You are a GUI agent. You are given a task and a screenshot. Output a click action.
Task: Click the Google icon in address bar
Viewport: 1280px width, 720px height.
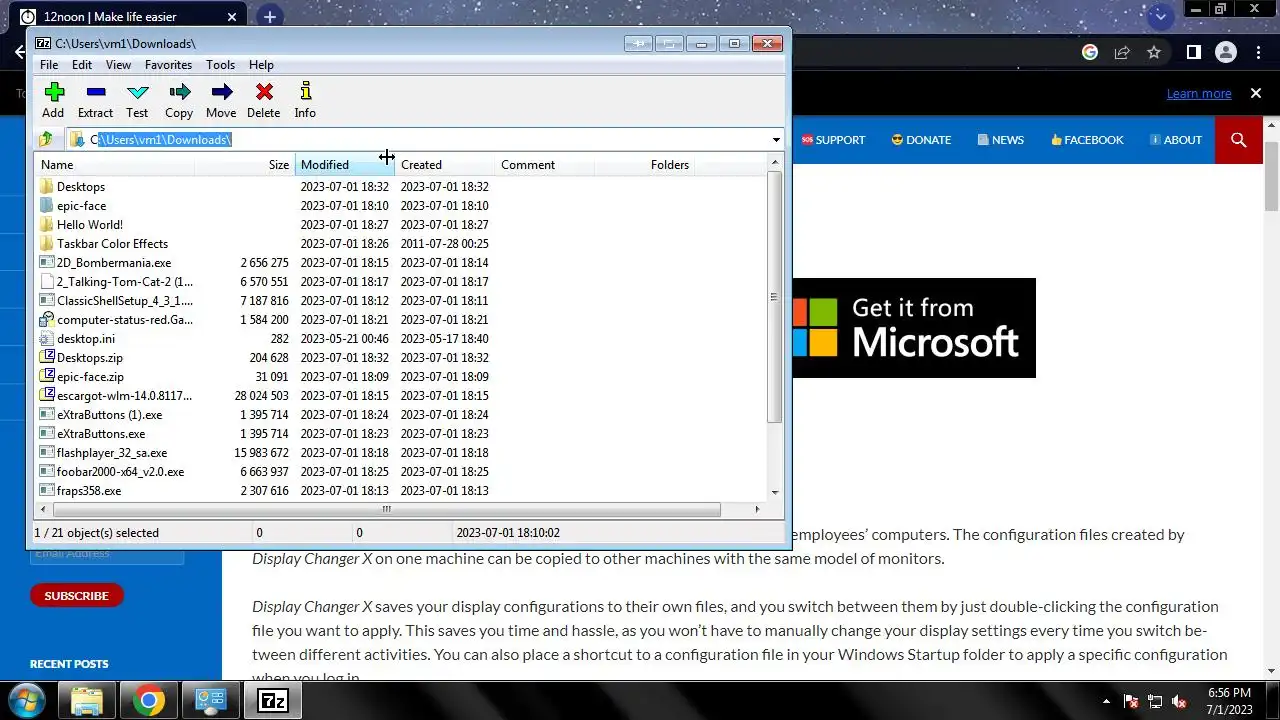(x=1090, y=52)
